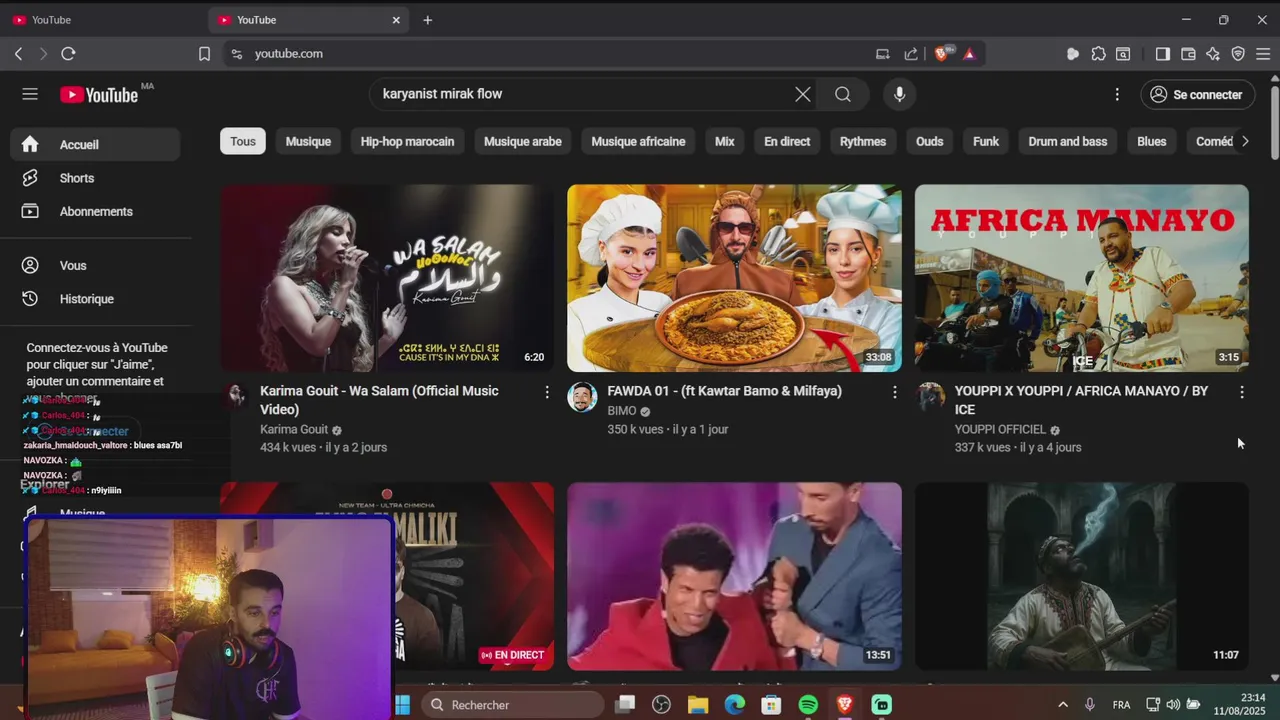Open Brave Rewards triangle icon
The height and width of the screenshot is (720, 1280).
point(969,54)
